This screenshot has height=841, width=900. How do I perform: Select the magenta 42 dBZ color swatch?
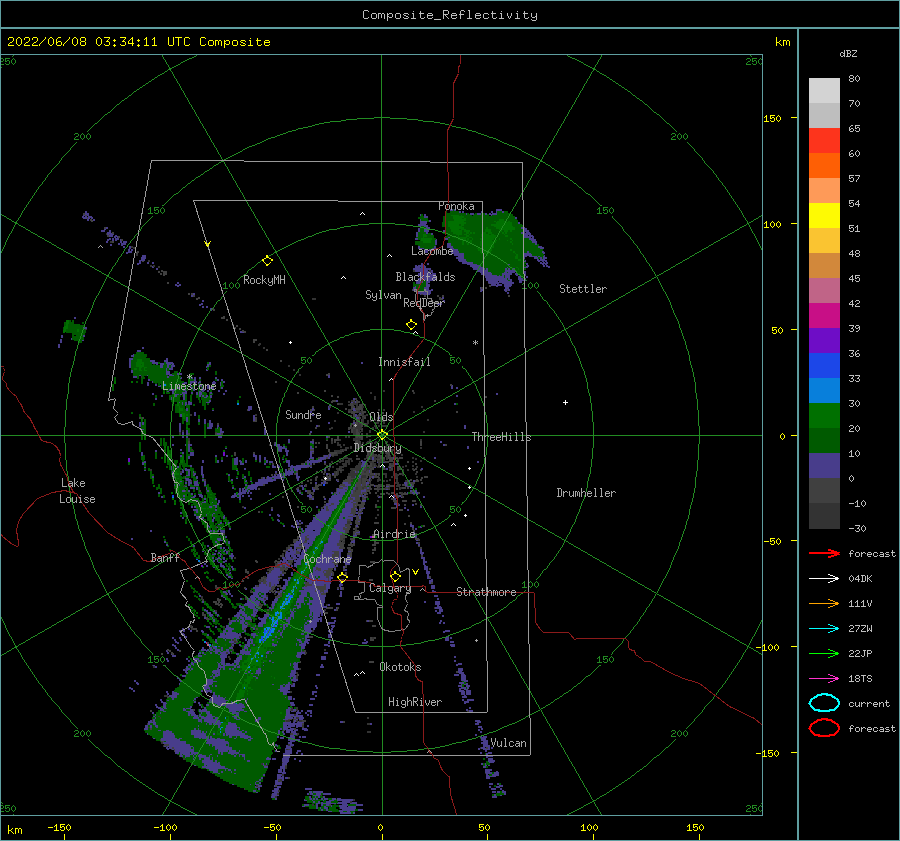824,316
